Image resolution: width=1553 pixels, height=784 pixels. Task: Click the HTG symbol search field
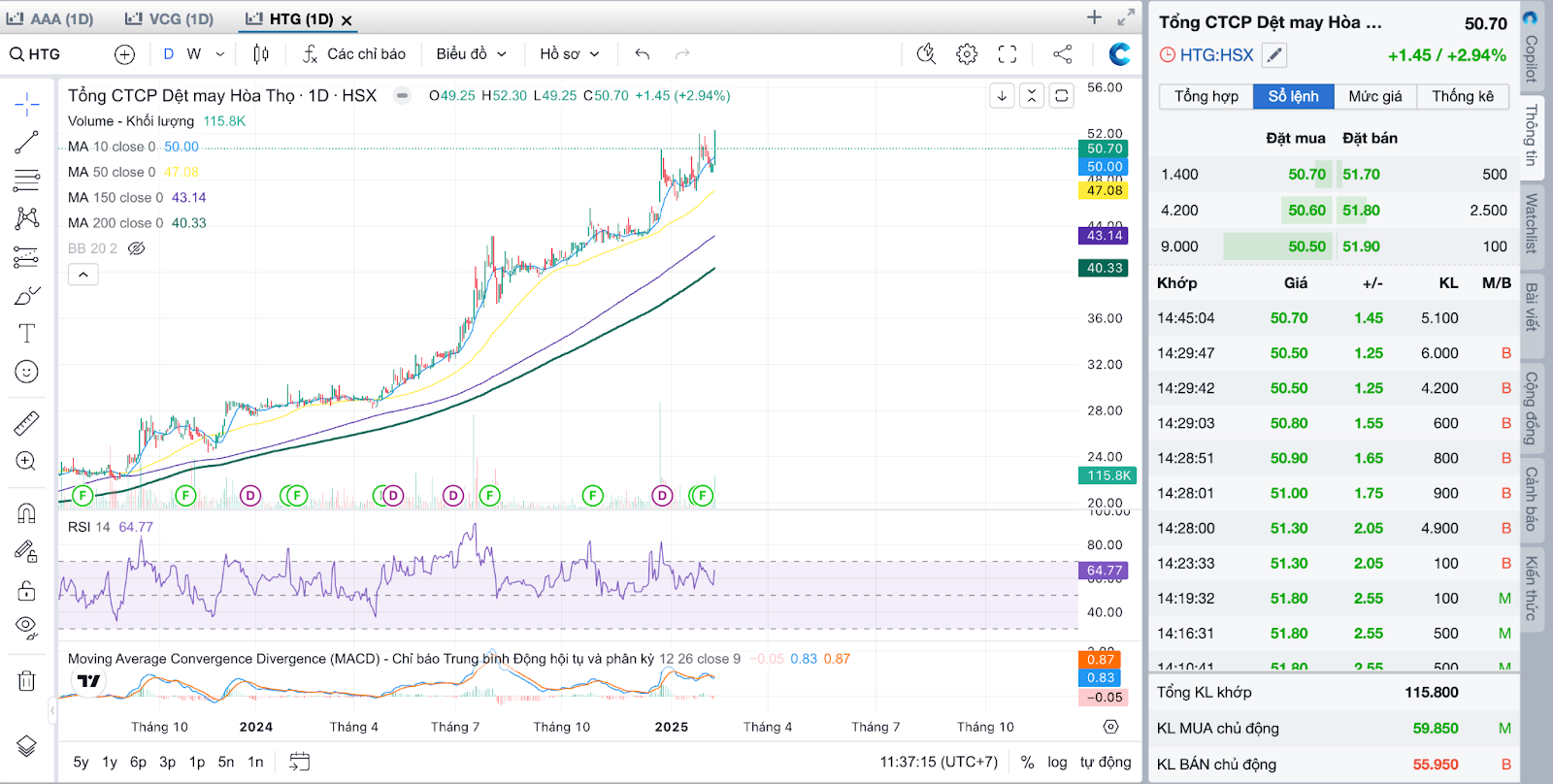(x=45, y=54)
